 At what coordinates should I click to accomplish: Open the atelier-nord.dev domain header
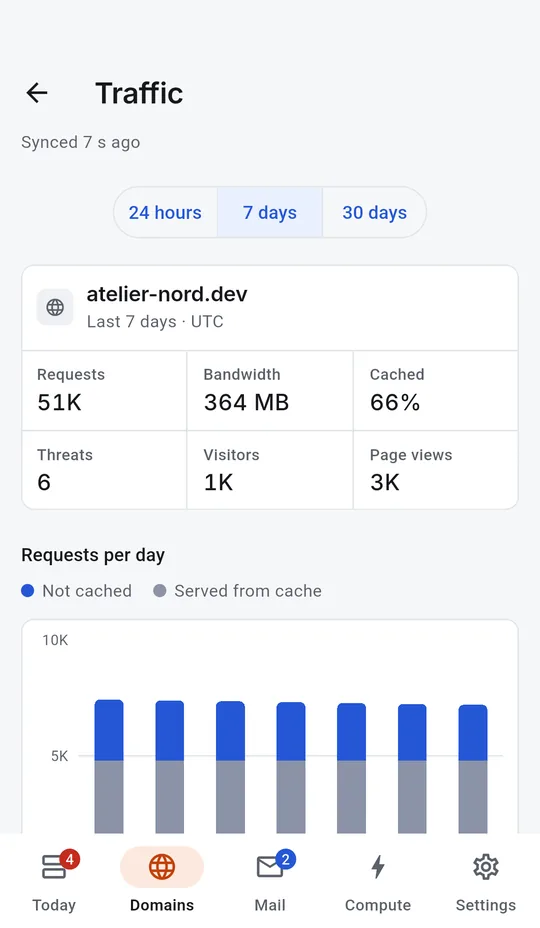[x=270, y=308]
